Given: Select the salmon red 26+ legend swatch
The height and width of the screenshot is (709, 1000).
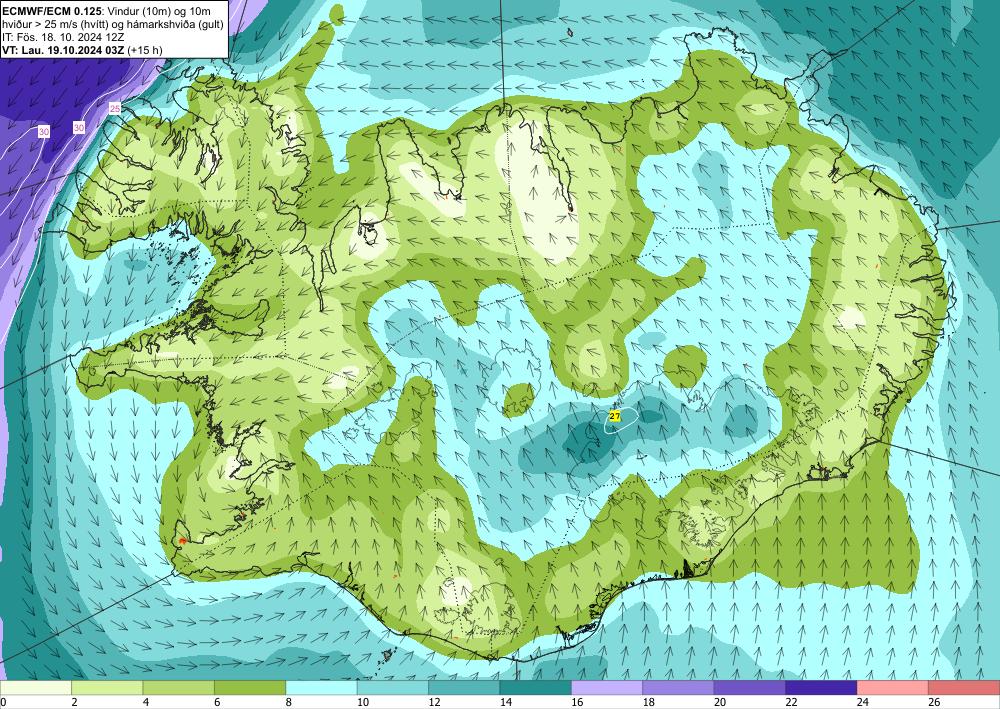Looking at the screenshot, I should (964, 688).
